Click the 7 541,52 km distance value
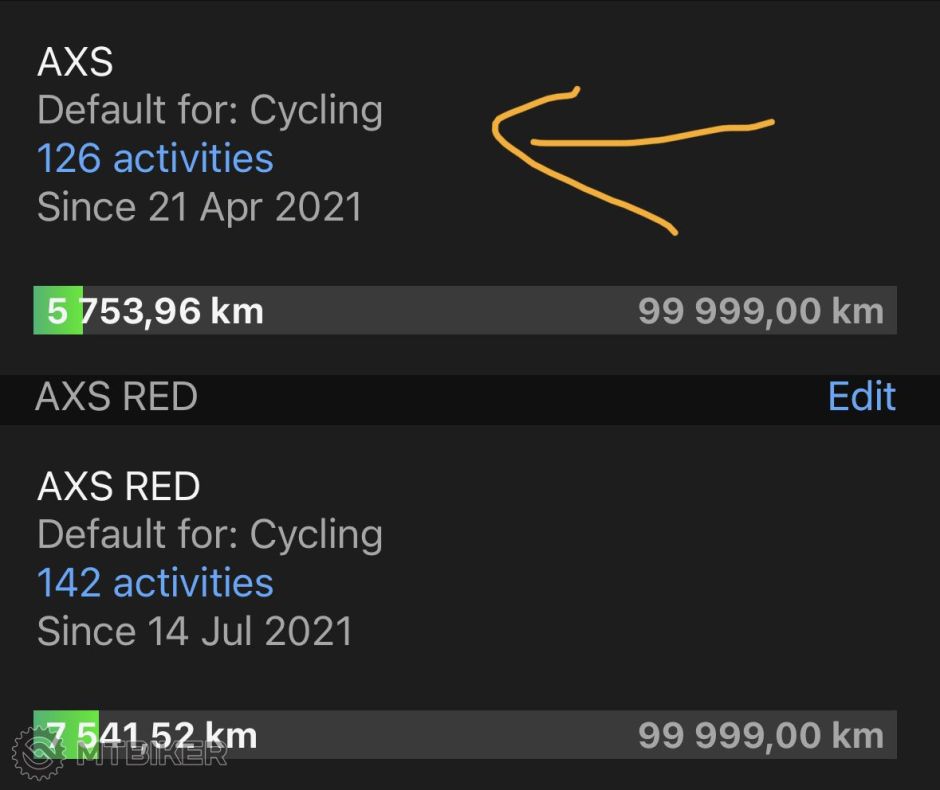Screen dimensions: 940x790 [150, 735]
